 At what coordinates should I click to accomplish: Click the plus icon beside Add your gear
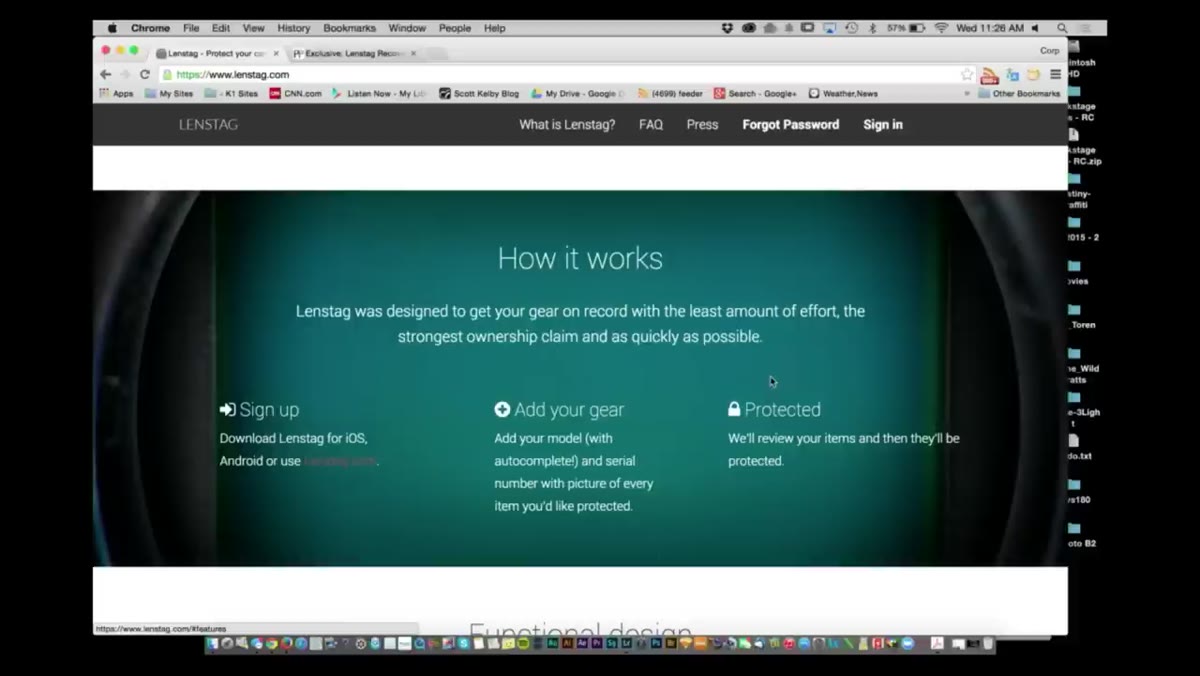click(x=502, y=409)
